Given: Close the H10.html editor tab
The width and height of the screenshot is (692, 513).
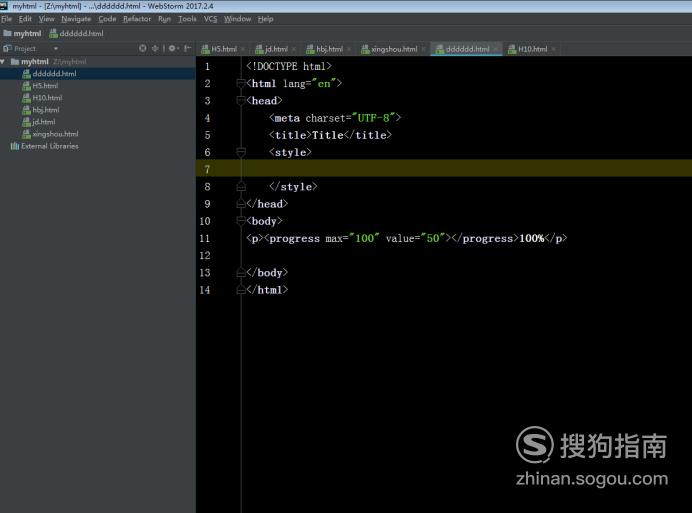Looking at the screenshot, I should (553, 49).
